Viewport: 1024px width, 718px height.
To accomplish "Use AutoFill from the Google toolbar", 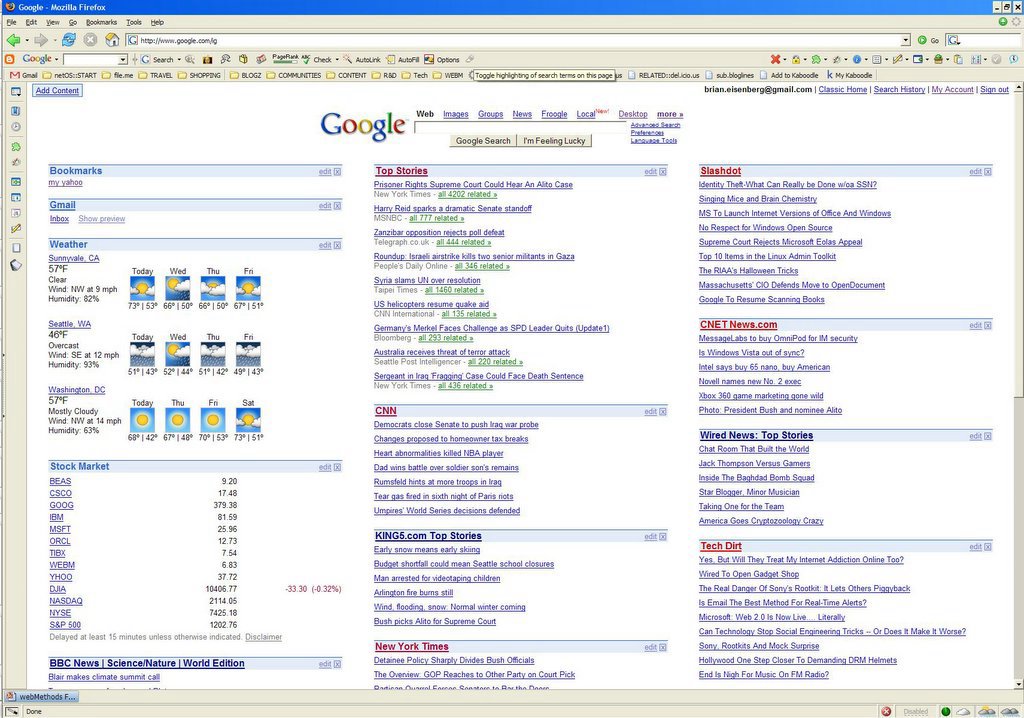I will click(x=403, y=59).
